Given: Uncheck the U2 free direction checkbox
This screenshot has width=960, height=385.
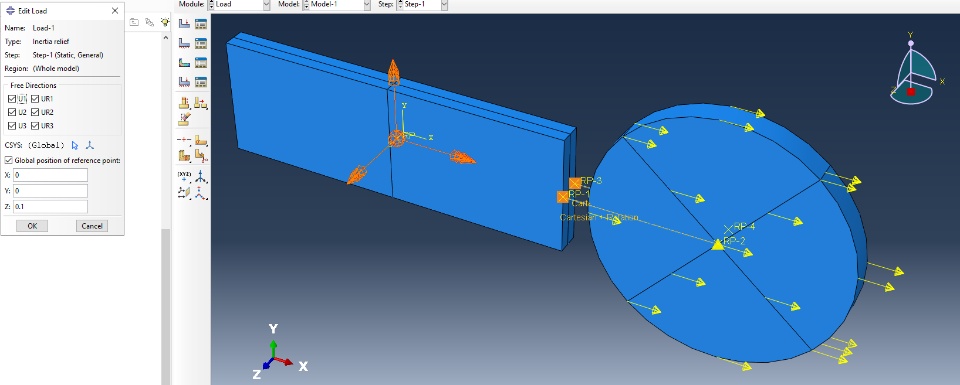Looking at the screenshot, I should tap(12, 112).
